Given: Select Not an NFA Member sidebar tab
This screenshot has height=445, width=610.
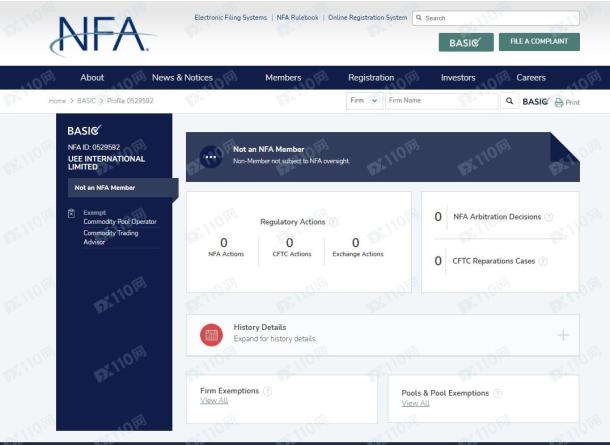Looking at the screenshot, I should point(123,187).
